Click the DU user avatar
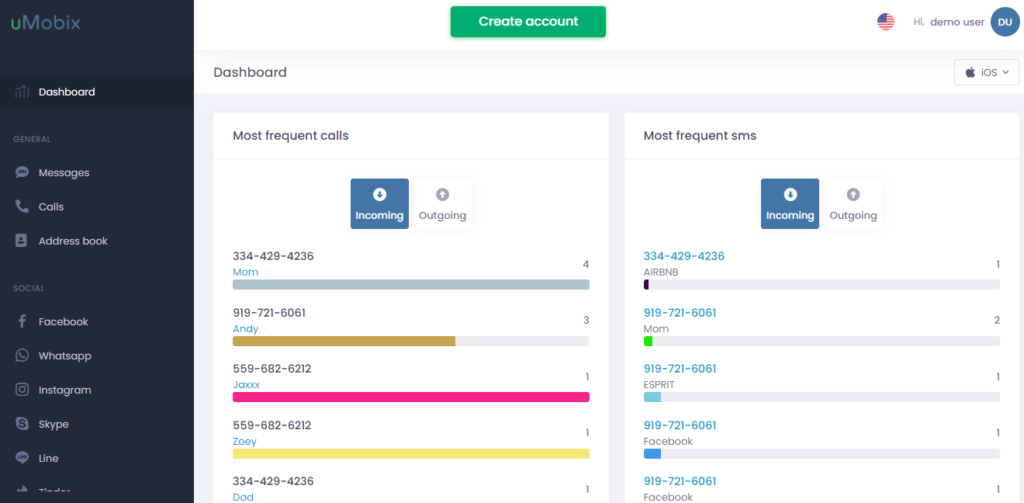1024x503 pixels. [x=1004, y=22]
